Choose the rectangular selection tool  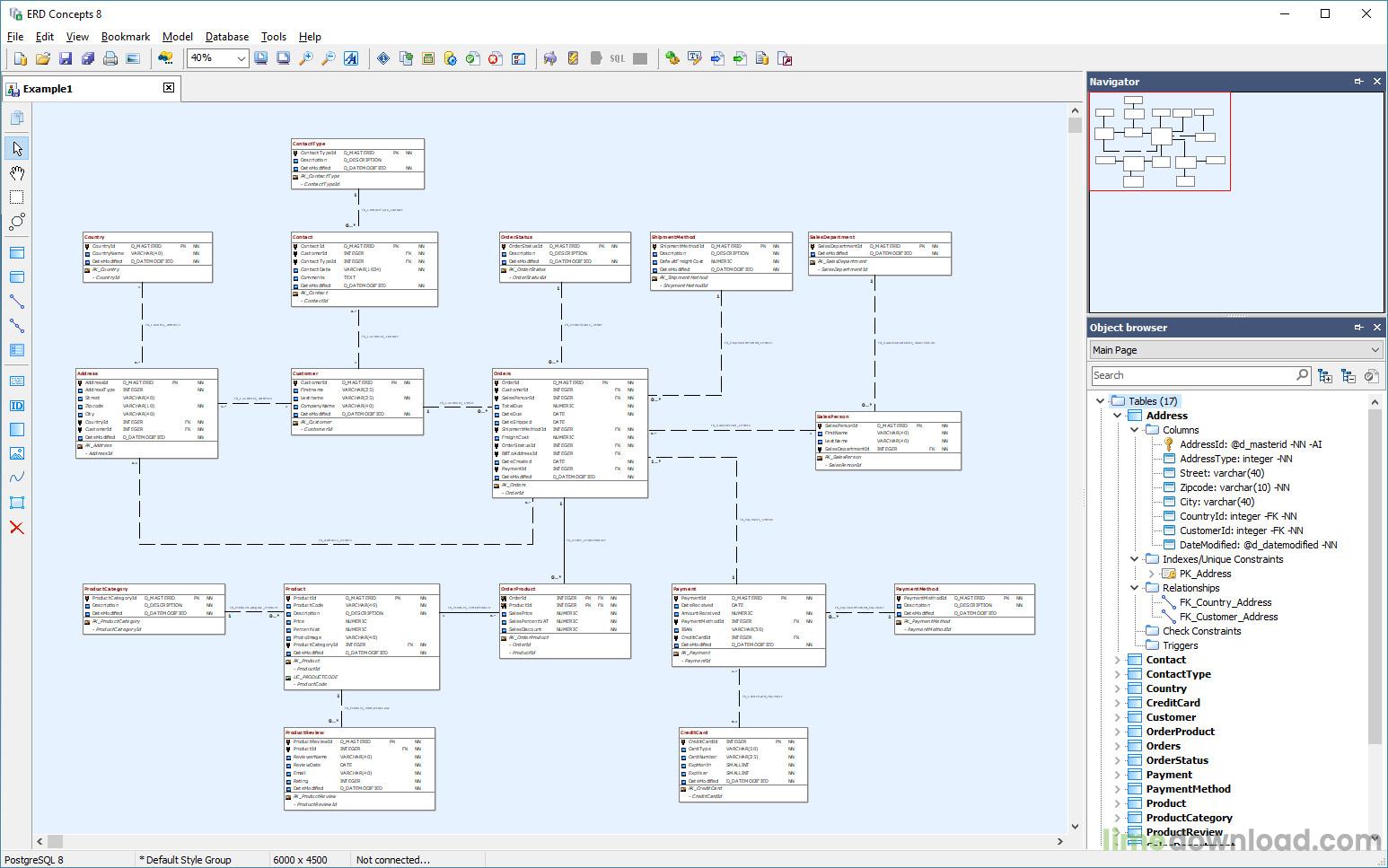17,197
